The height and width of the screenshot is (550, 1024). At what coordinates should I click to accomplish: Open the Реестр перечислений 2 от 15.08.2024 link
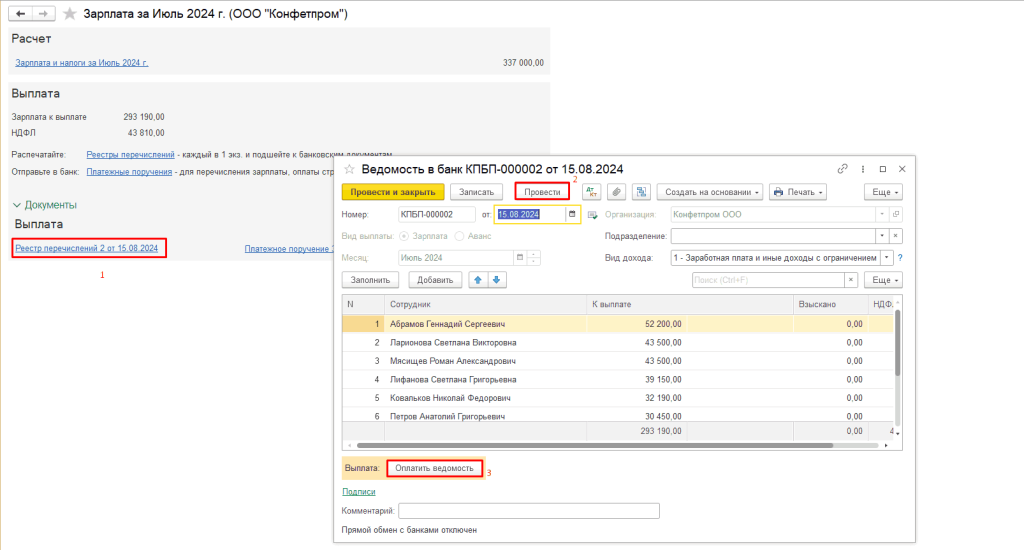[x=87, y=248]
